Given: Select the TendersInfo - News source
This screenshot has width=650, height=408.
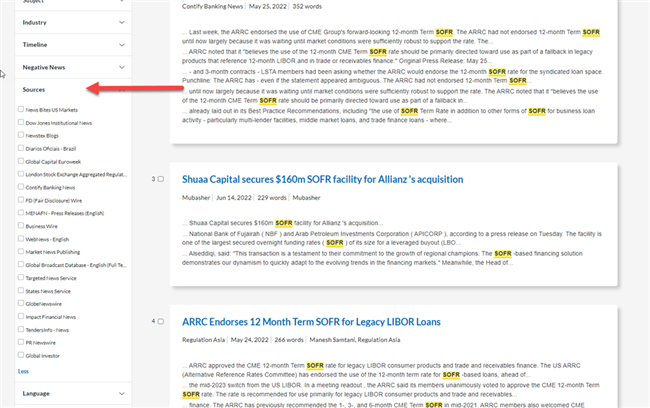Looking at the screenshot, I should [21, 329].
